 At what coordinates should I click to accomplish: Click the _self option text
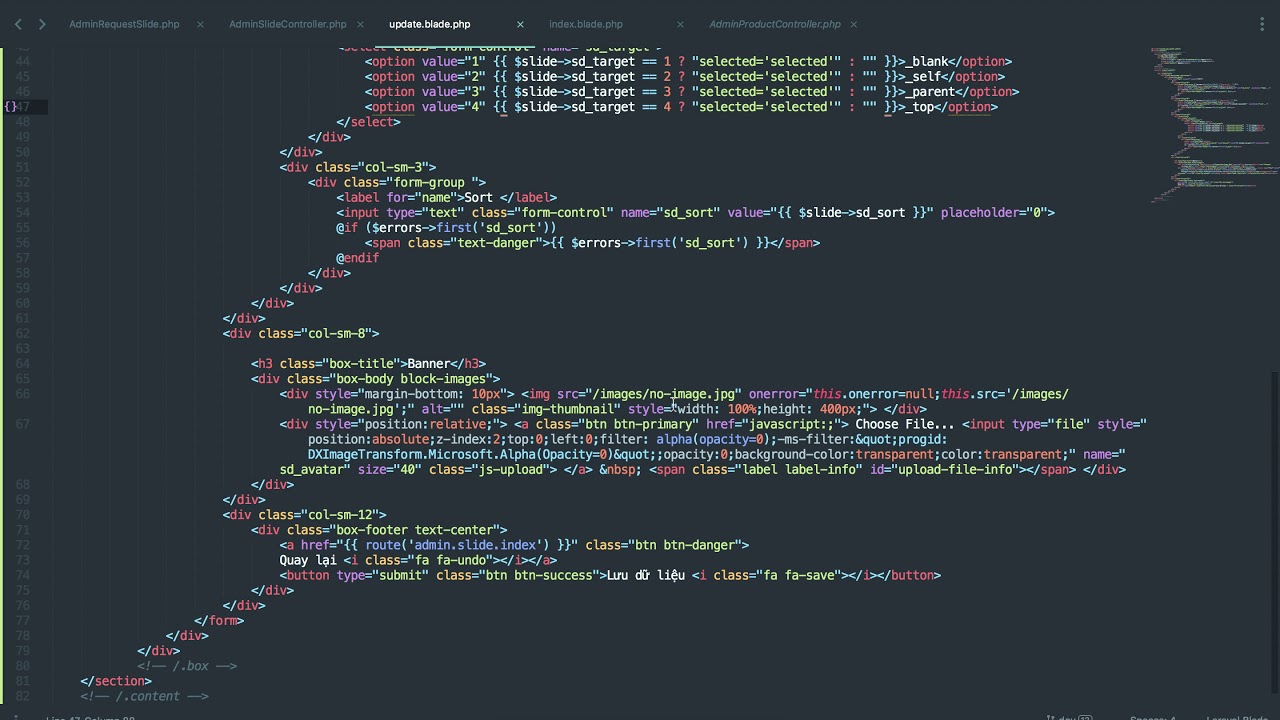[923, 76]
